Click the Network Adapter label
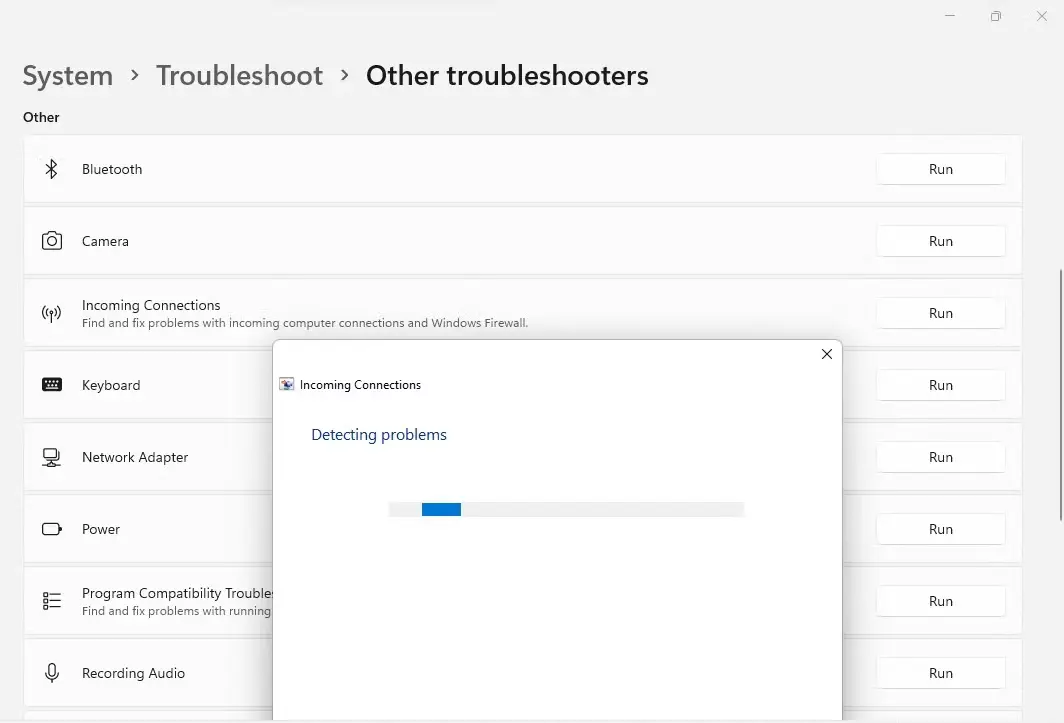1064x723 pixels. [x=135, y=457]
